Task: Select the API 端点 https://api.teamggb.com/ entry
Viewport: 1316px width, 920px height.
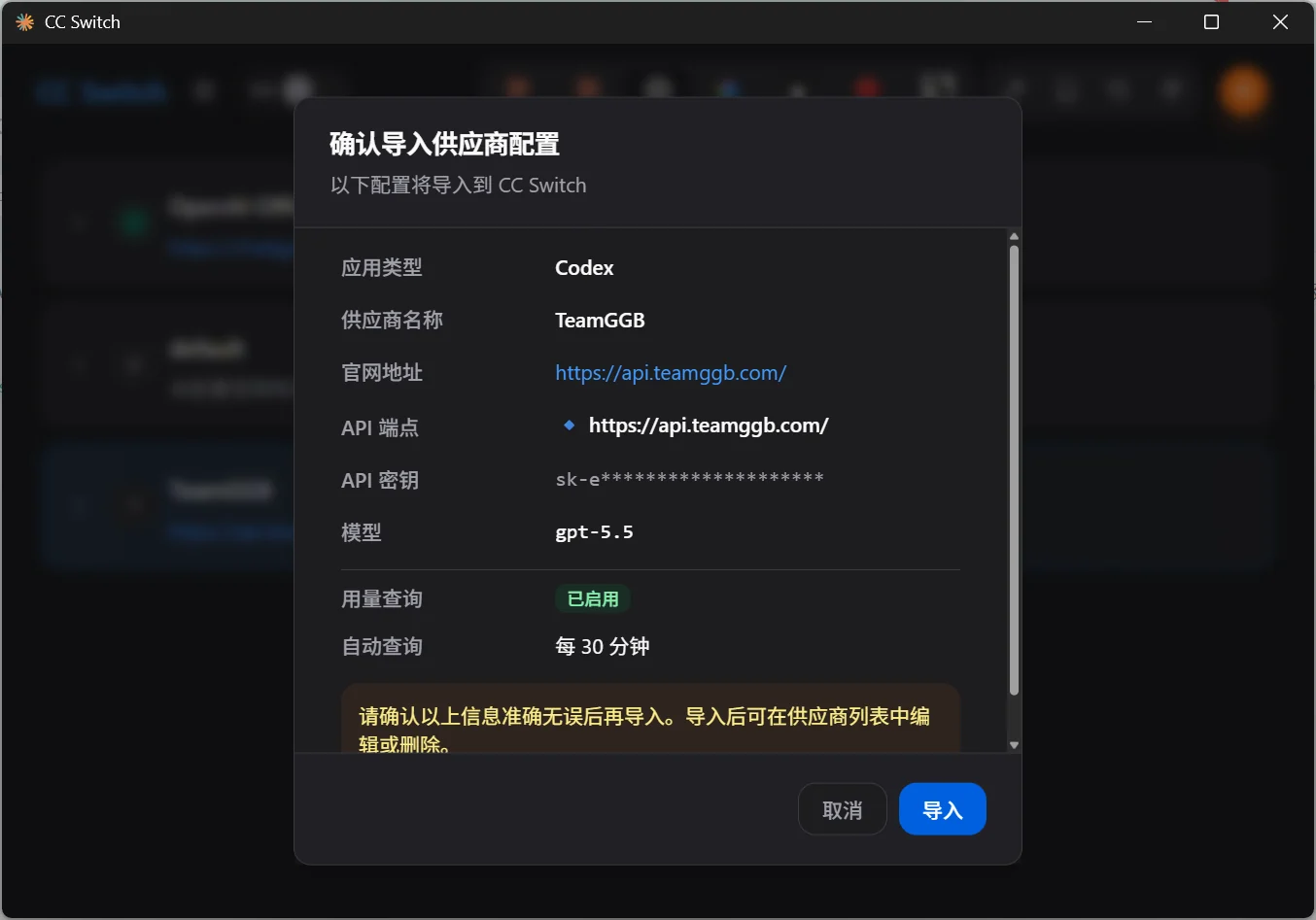Action: (709, 426)
